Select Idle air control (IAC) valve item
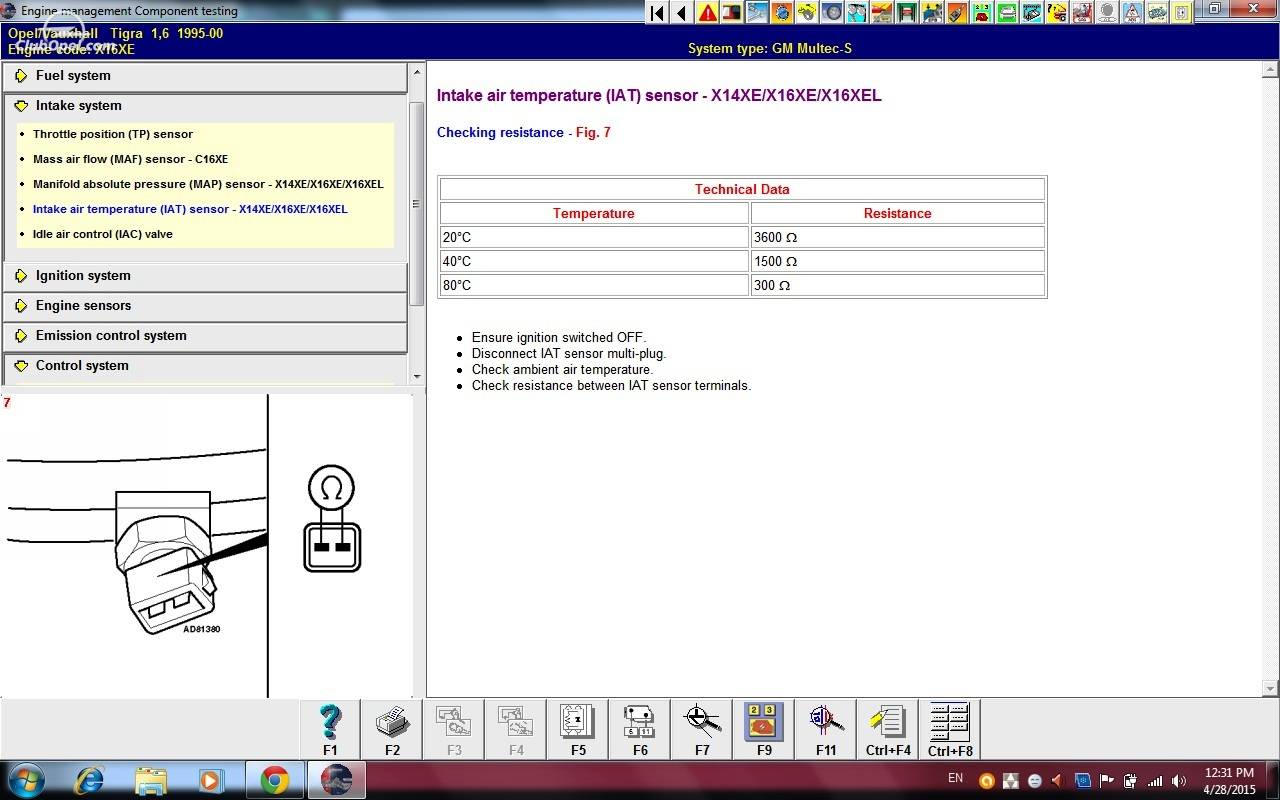The height and width of the screenshot is (800, 1280). (103, 234)
